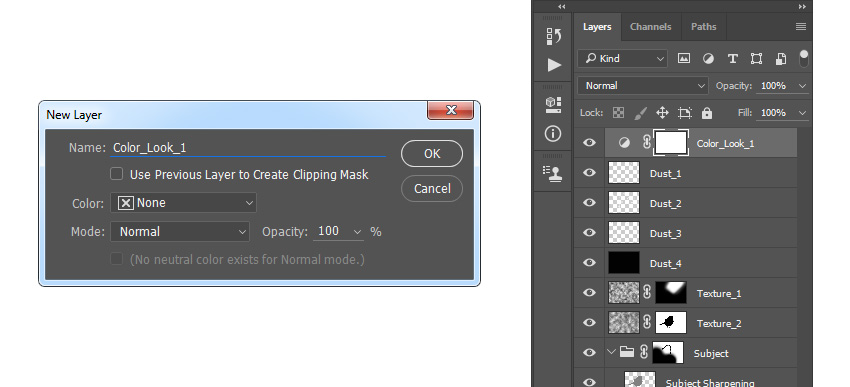Lock image pixels brush icon
Viewport: 850px width, 387px height.
coord(640,113)
